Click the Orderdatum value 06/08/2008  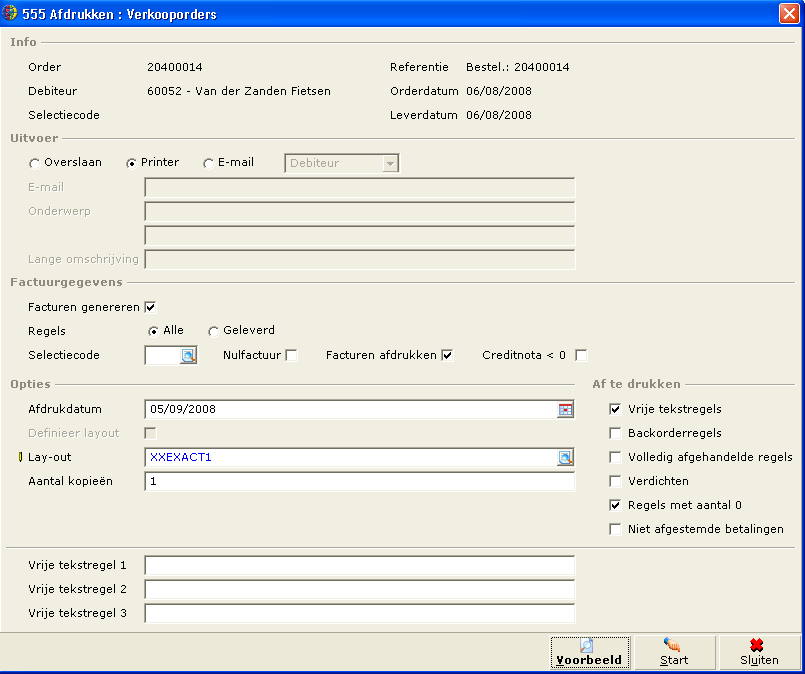[x=499, y=91]
